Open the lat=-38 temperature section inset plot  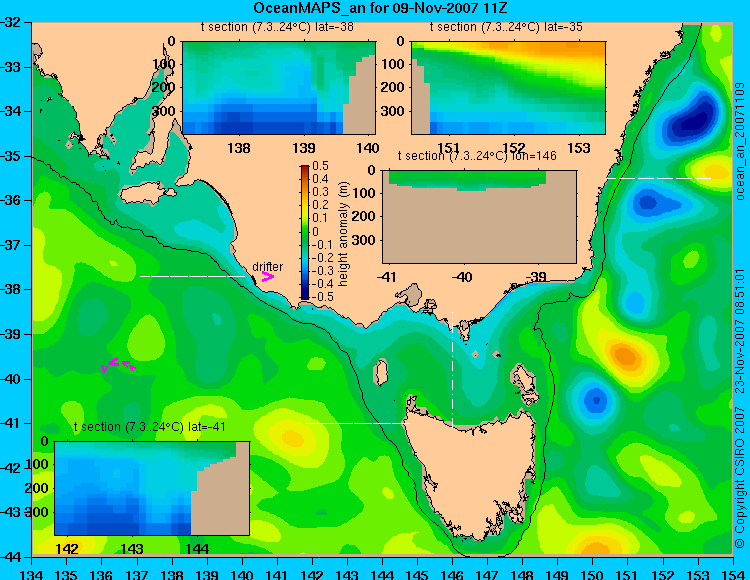(x=279, y=88)
